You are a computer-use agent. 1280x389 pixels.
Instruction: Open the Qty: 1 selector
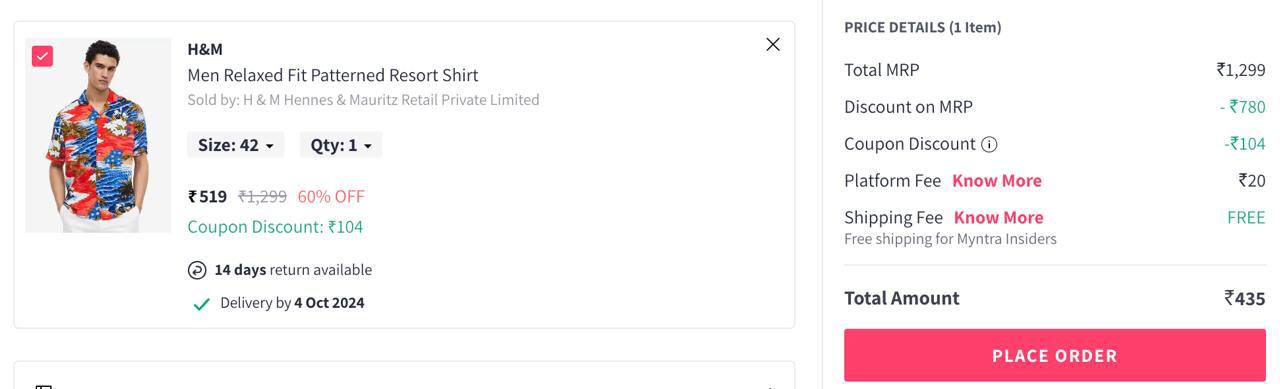pyautogui.click(x=341, y=145)
